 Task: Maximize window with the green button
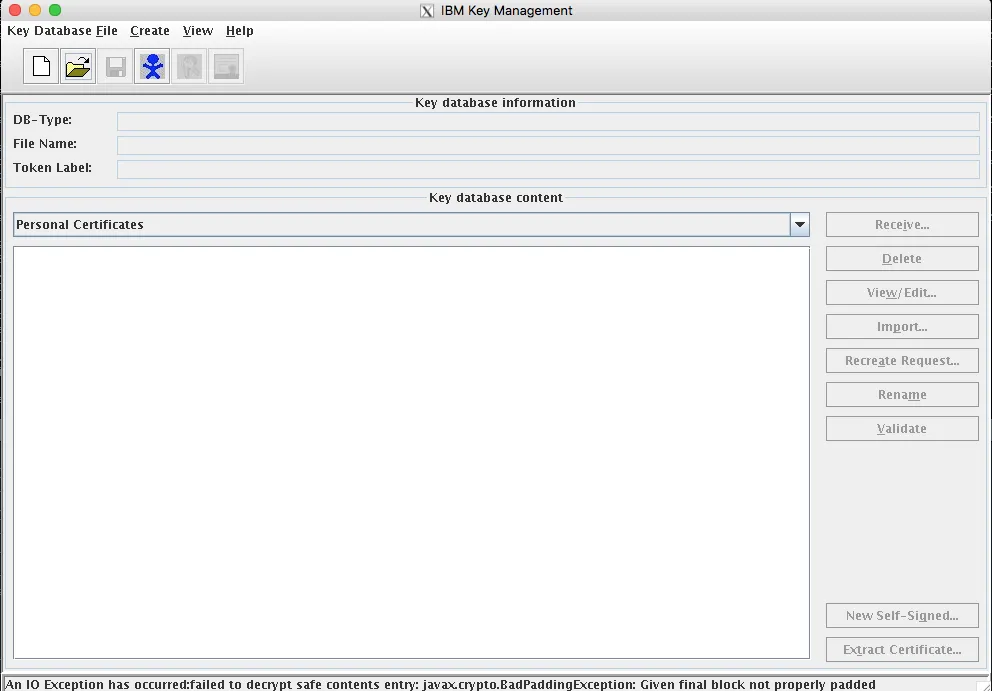(55, 10)
